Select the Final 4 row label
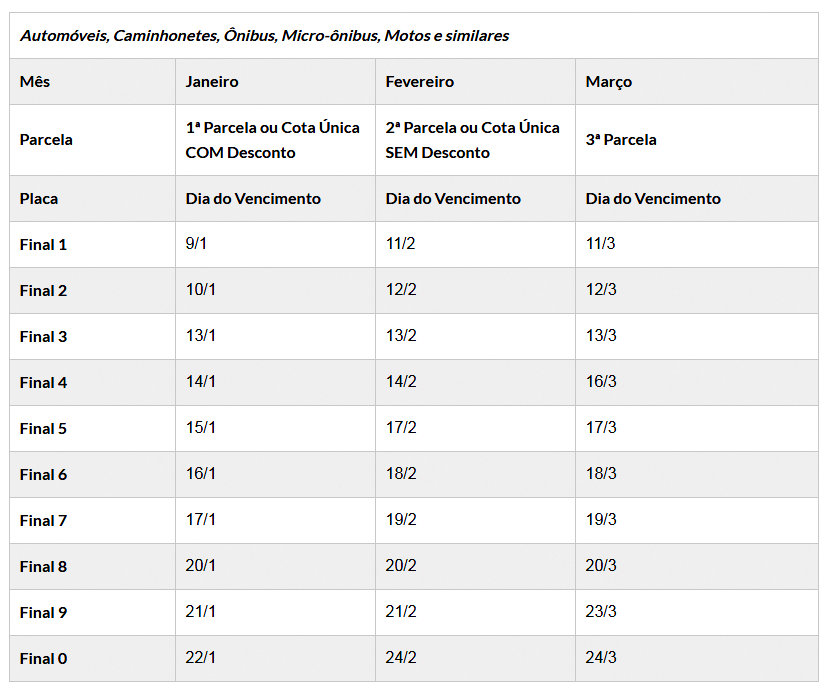 (43, 383)
